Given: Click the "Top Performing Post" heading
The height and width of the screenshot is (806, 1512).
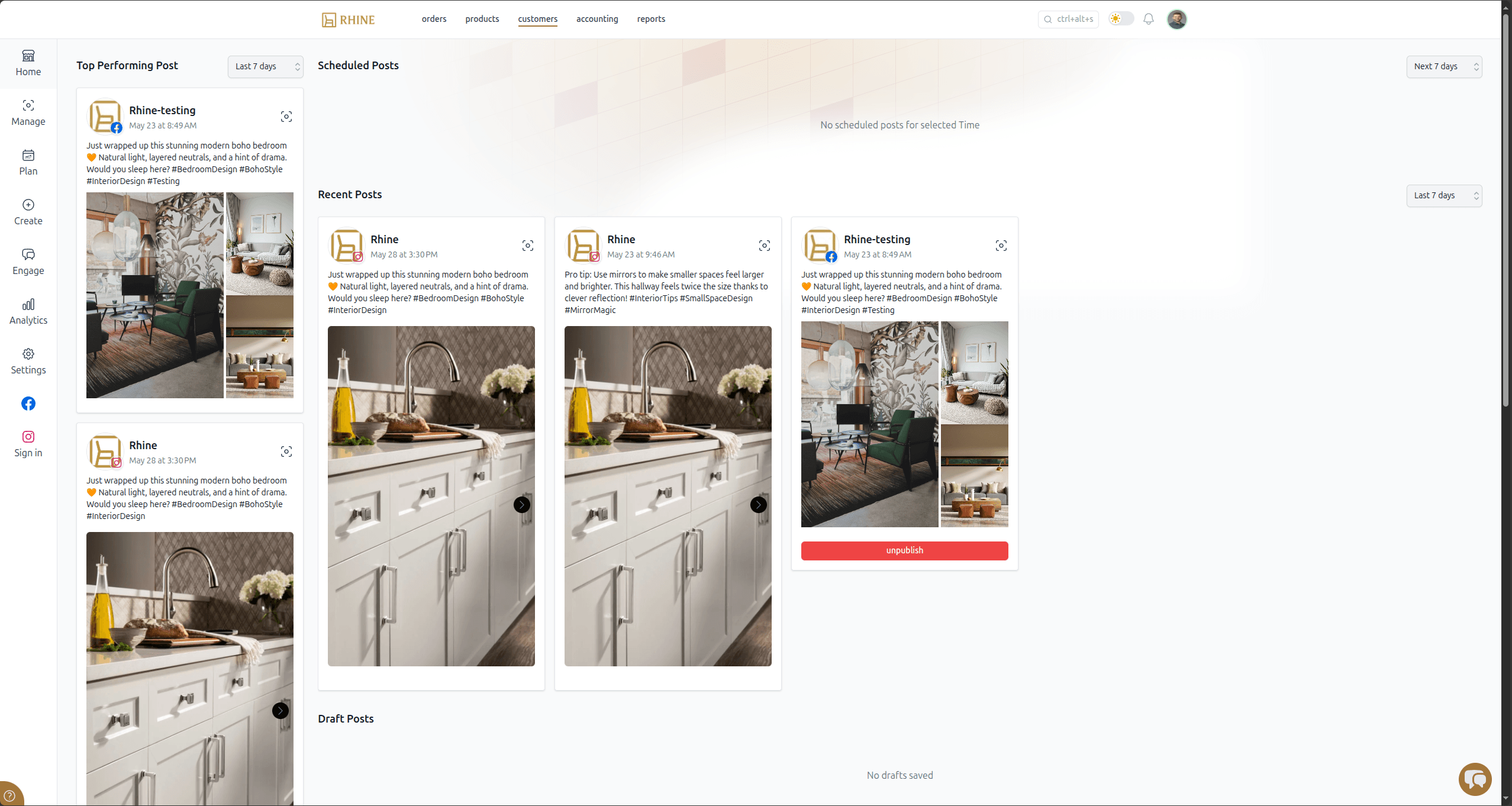Looking at the screenshot, I should 127,65.
